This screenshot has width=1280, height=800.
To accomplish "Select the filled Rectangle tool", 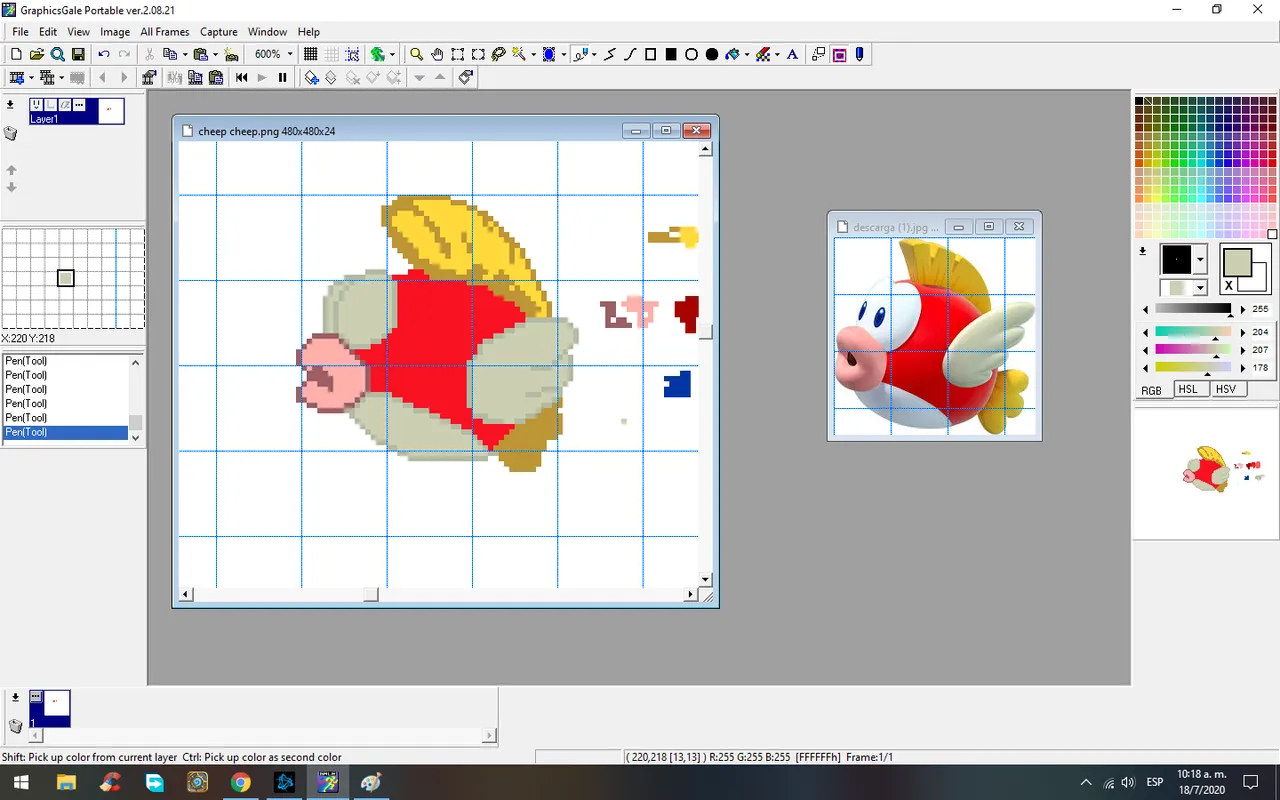I will [x=671, y=54].
